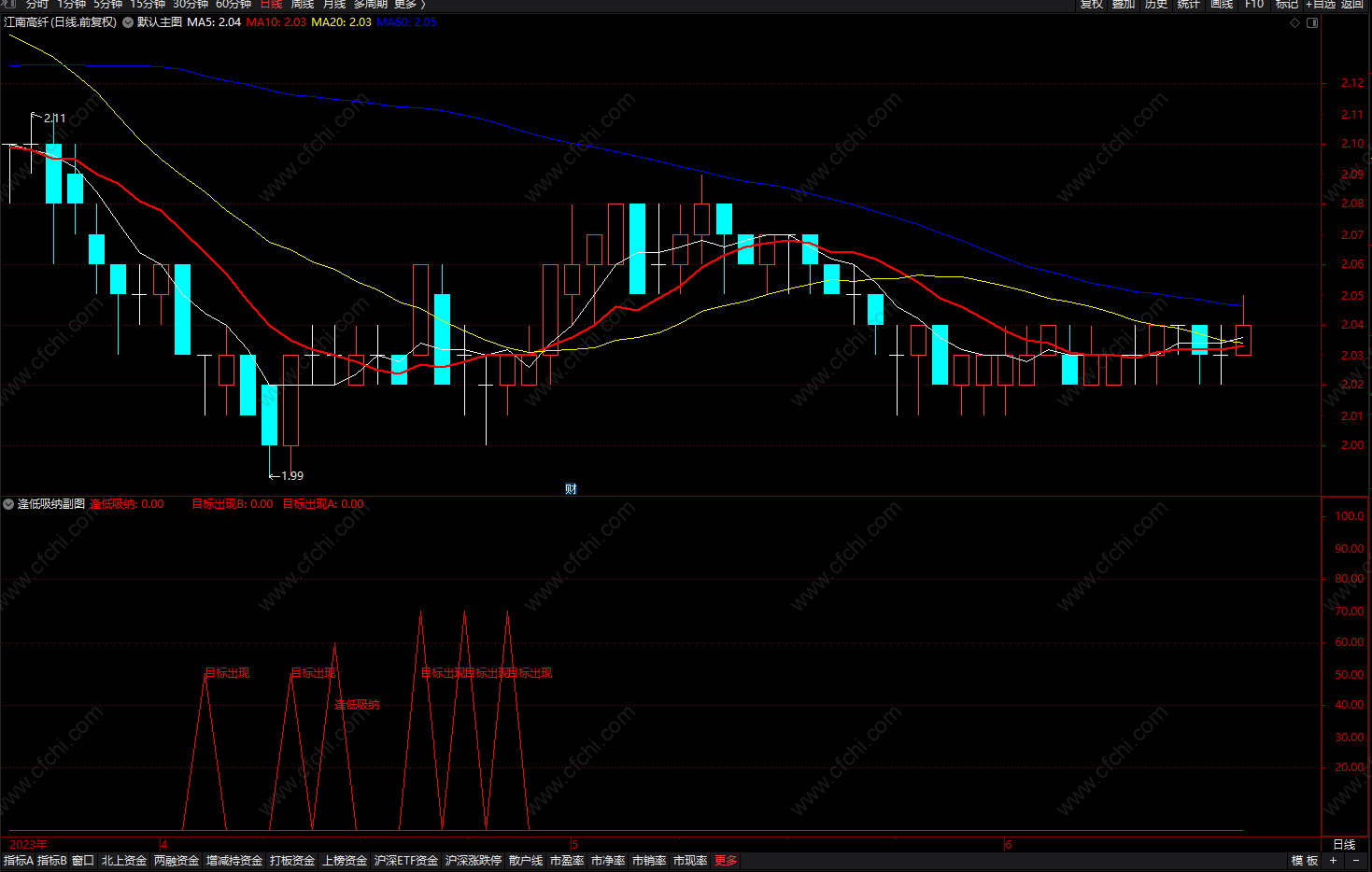Click the diamond marker icon top right

pos(1294,22)
